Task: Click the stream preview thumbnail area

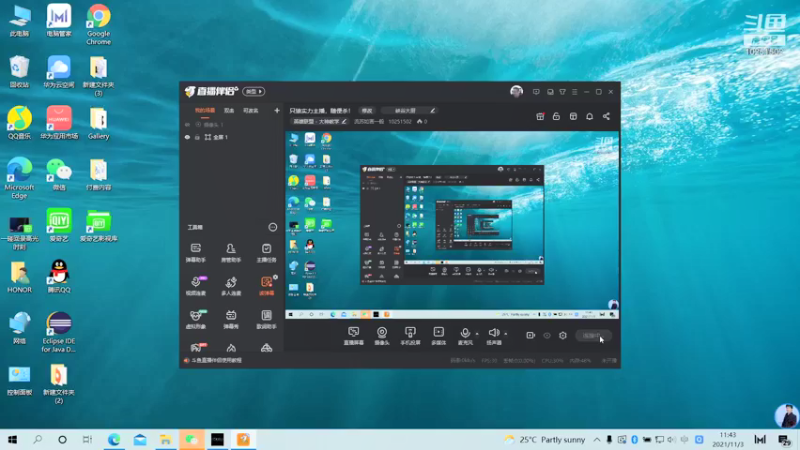Action: point(452,226)
